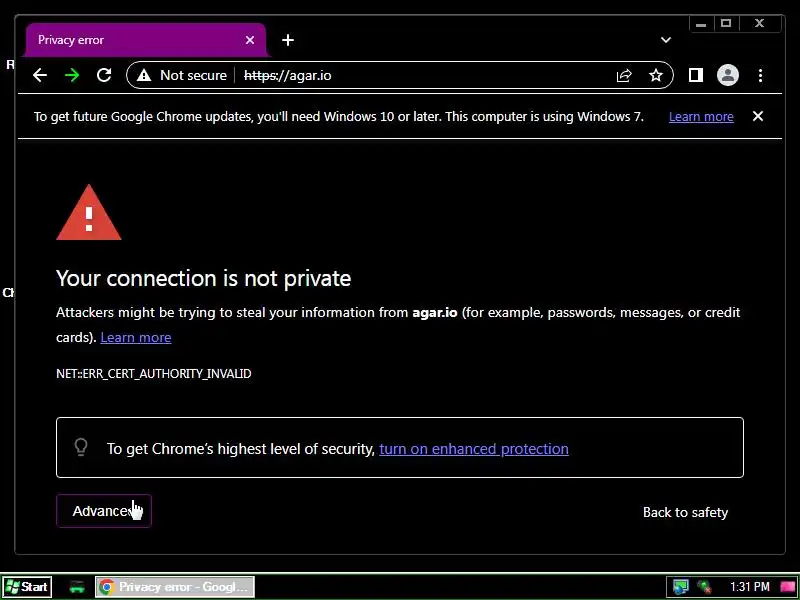The image size is (800, 600).
Task: Maximize the Chrome window
Action: click(726, 23)
